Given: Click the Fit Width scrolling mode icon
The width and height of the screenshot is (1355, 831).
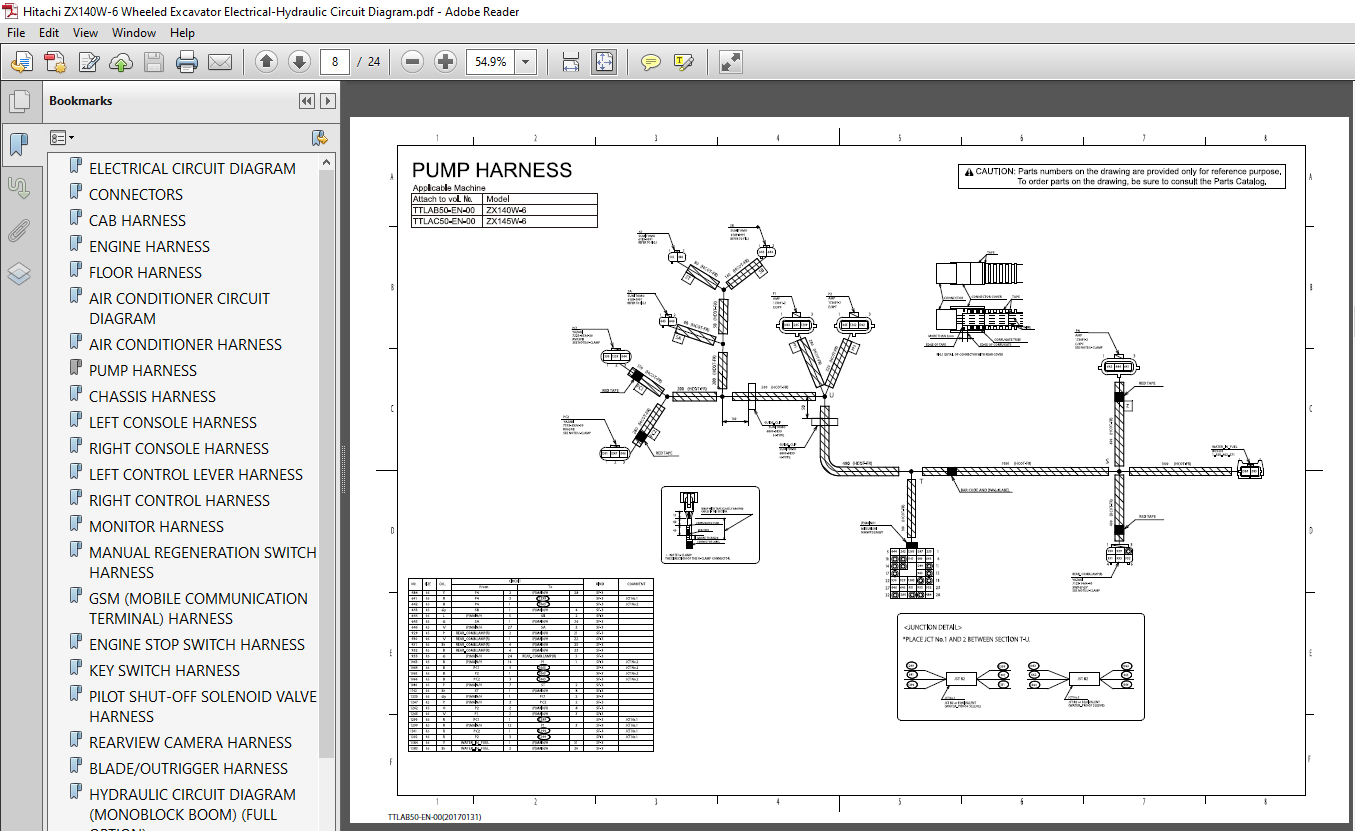Looking at the screenshot, I should coord(571,62).
